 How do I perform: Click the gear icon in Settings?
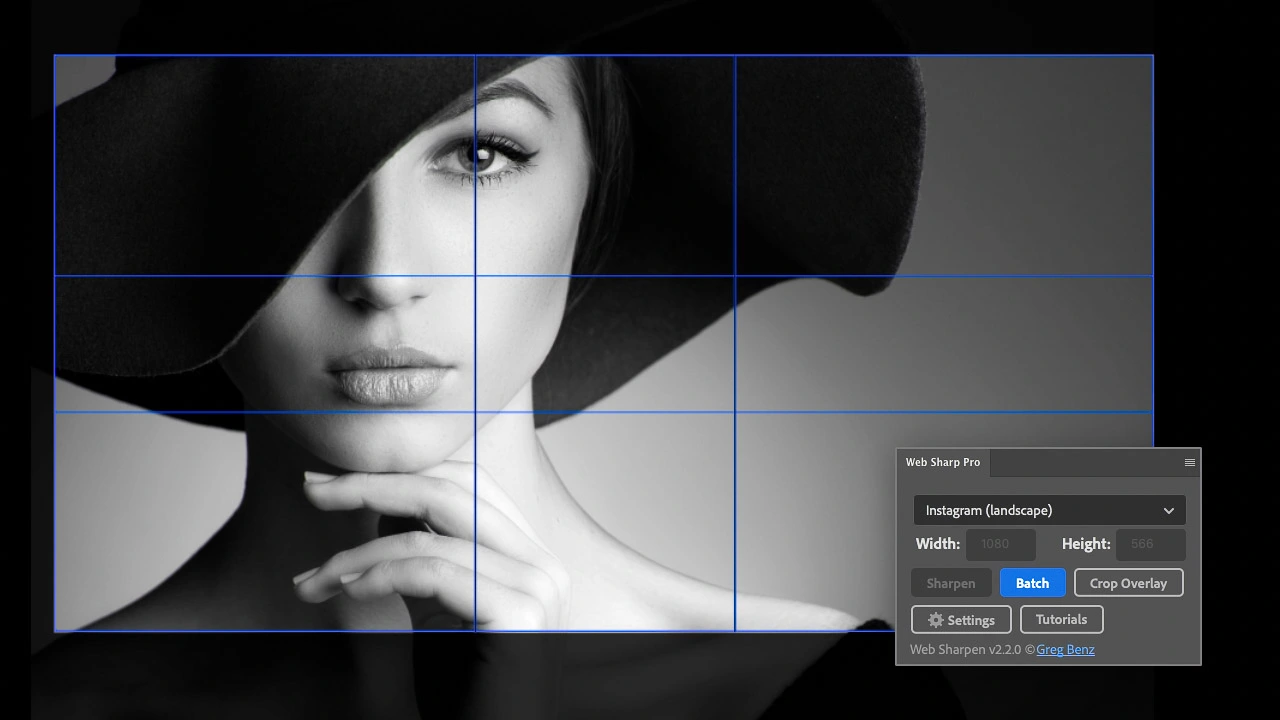pyautogui.click(x=936, y=620)
